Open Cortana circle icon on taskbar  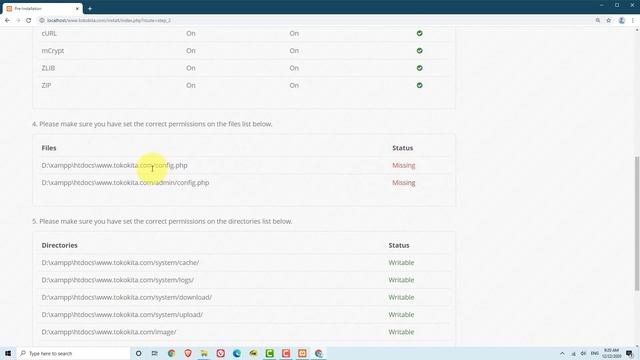pos(139,353)
